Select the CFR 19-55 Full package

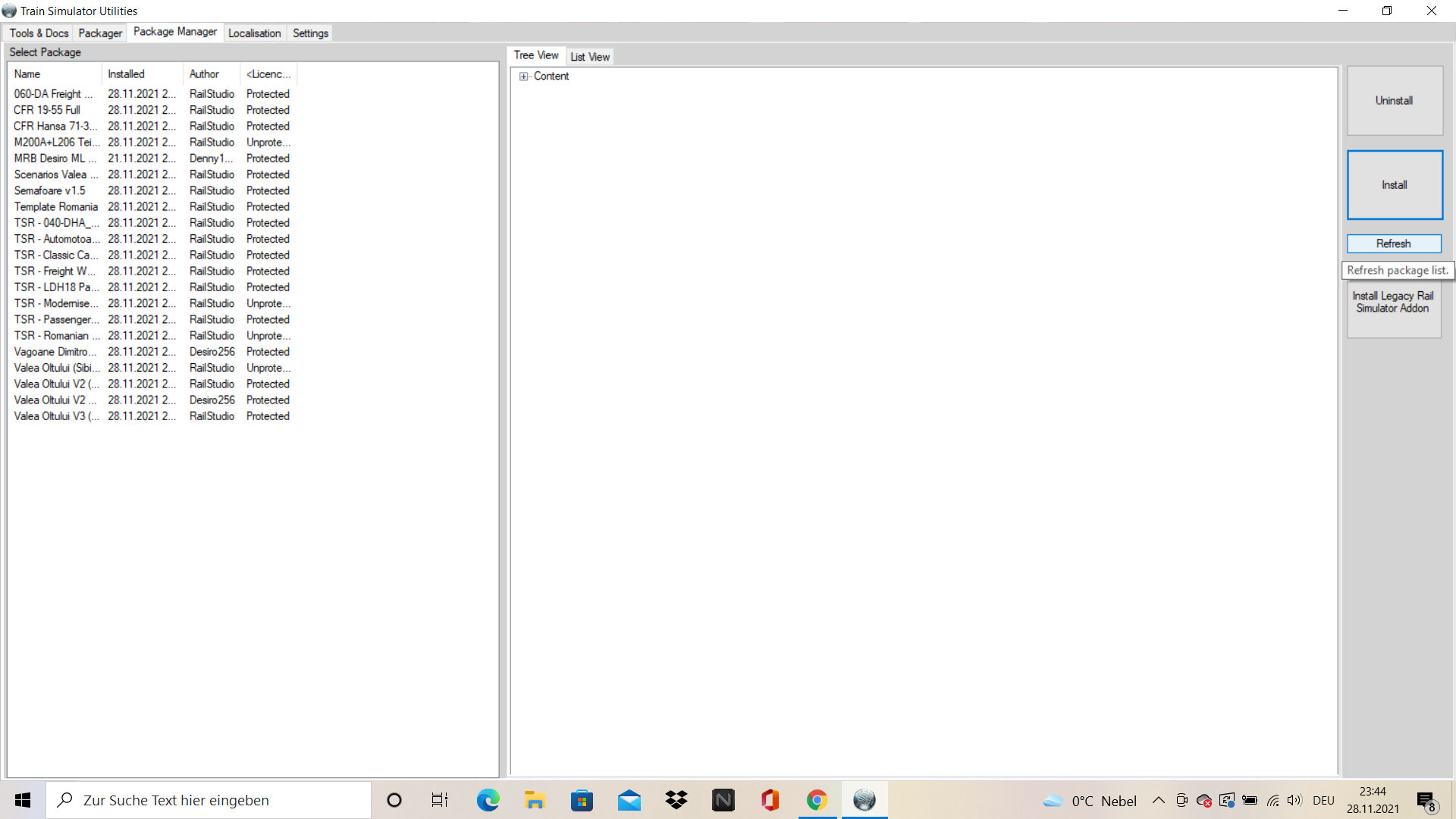pyautogui.click(x=152, y=110)
